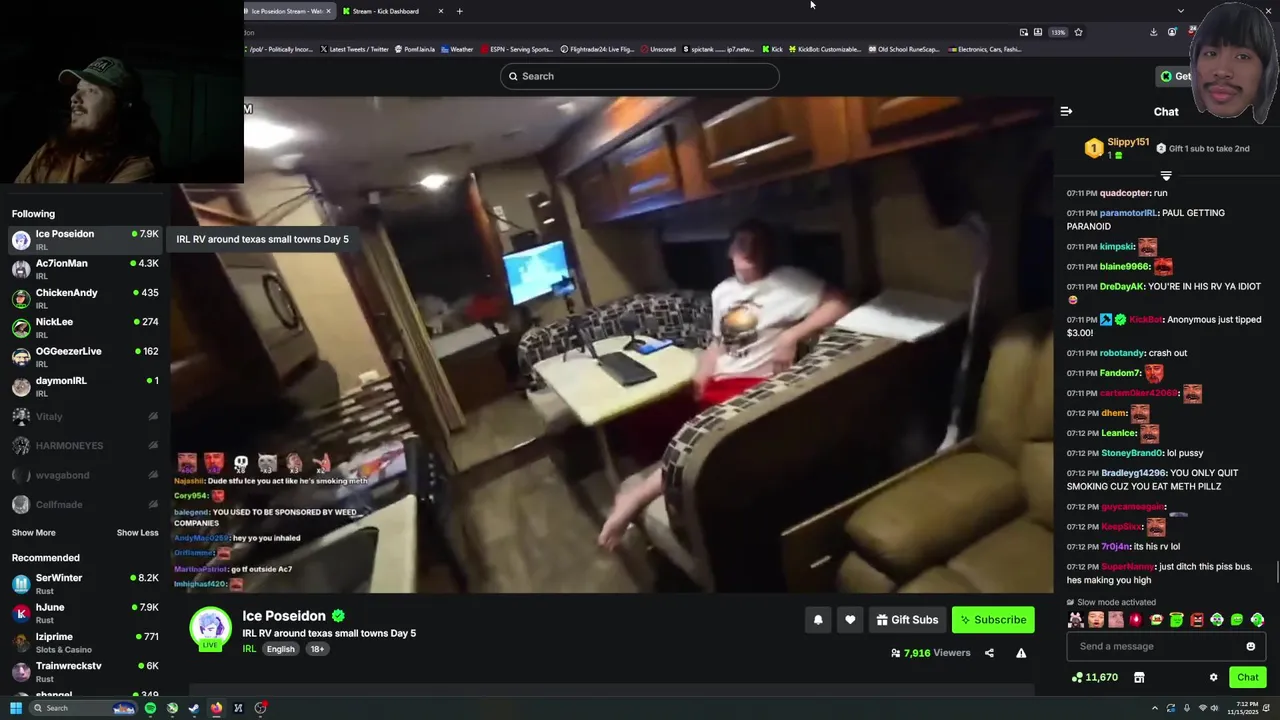Open Ice Poseidon channel name link
The width and height of the screenshot is (1280, 720).
click(284, 616)
